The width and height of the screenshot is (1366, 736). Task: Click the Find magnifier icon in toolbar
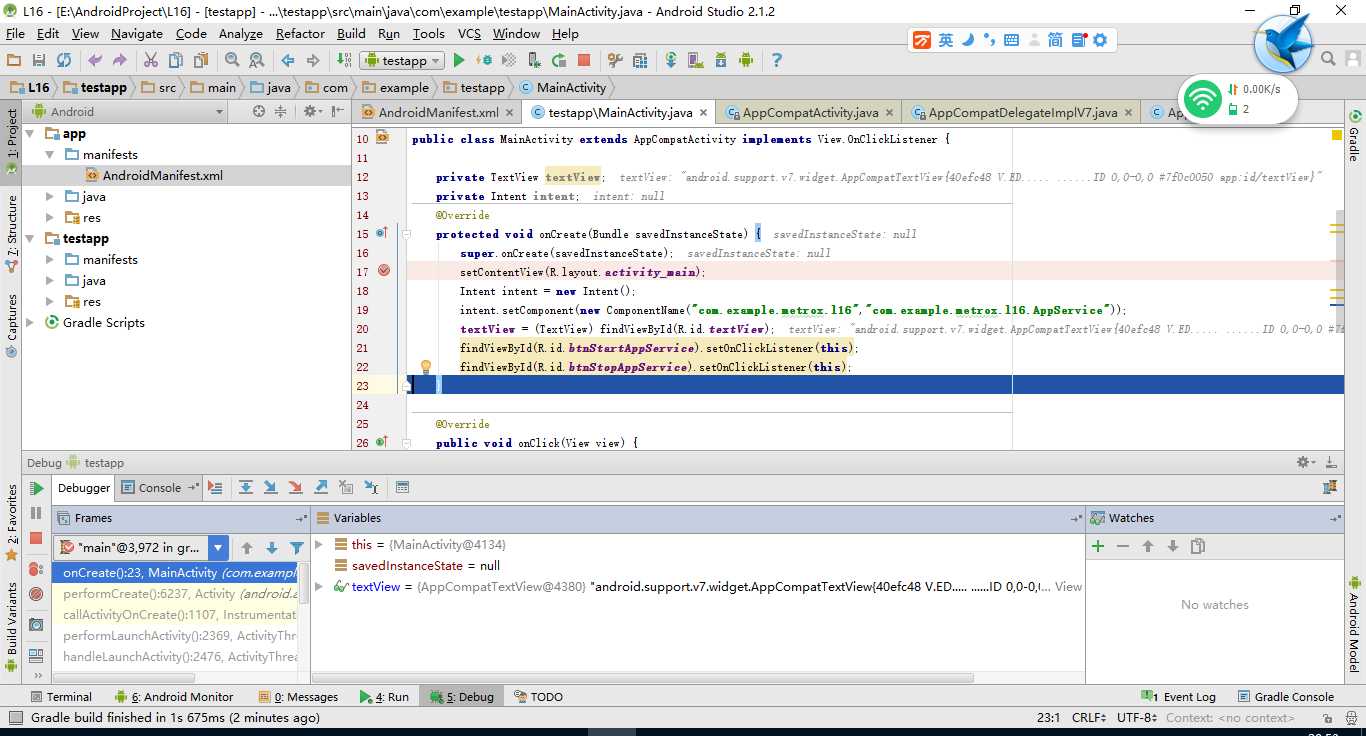click(232, 60)
